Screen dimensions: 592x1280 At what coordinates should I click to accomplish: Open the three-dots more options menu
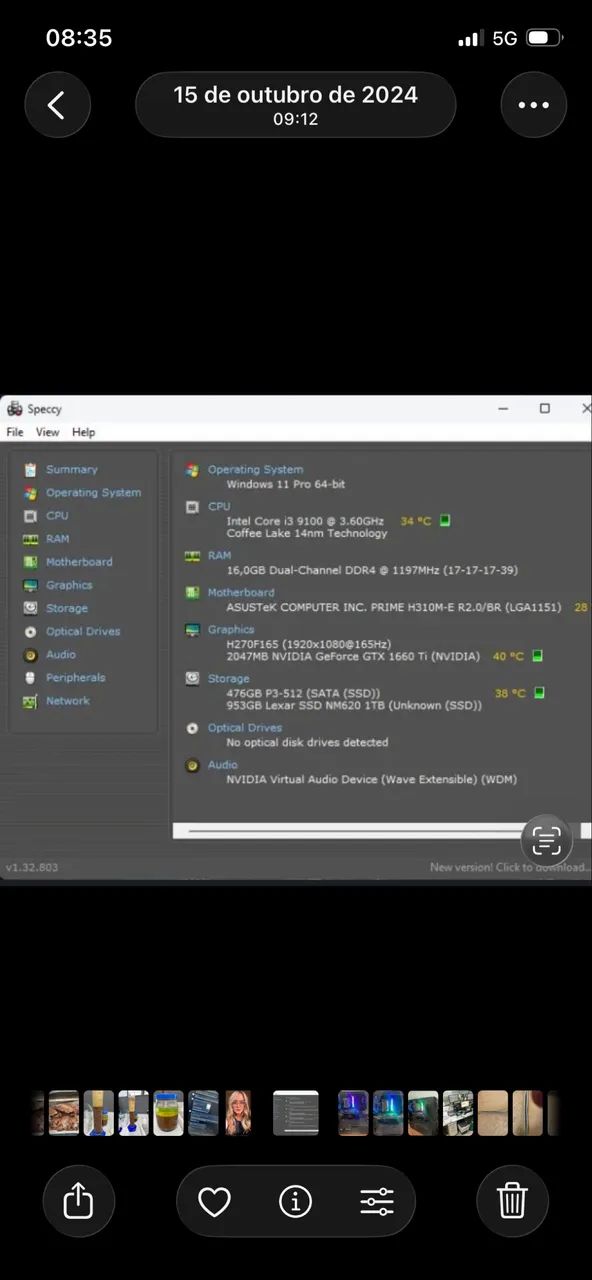click(533, 105)
